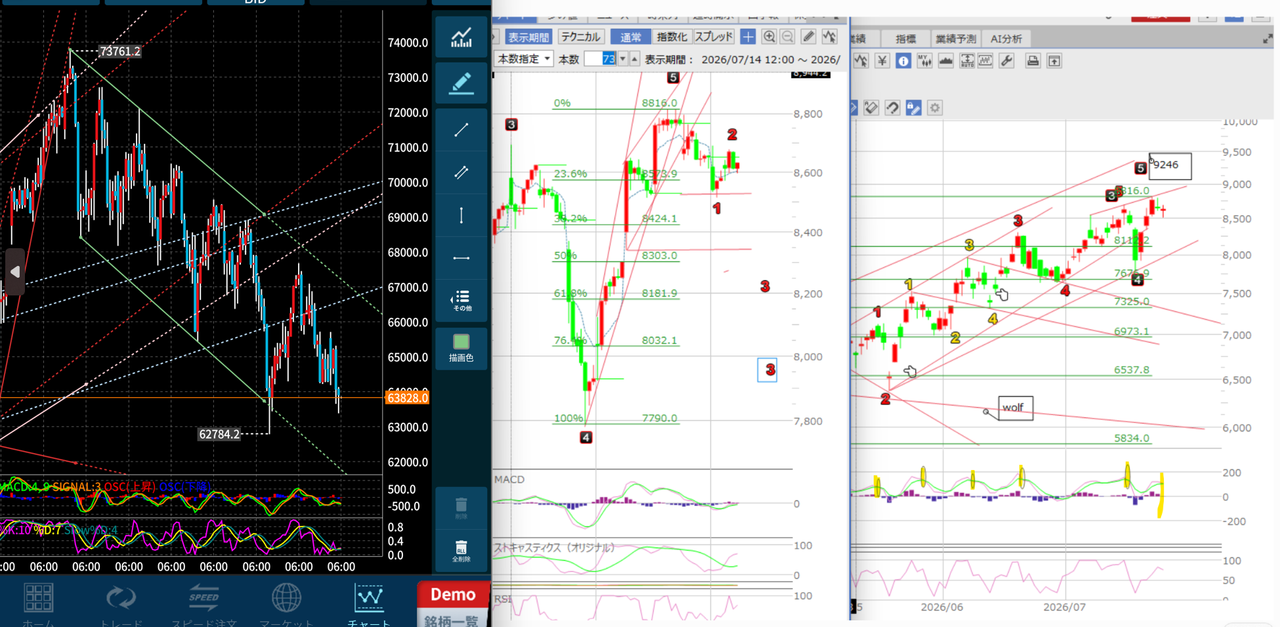
Task: Toggle the drawing lock icon
Action: coord(914,108)
